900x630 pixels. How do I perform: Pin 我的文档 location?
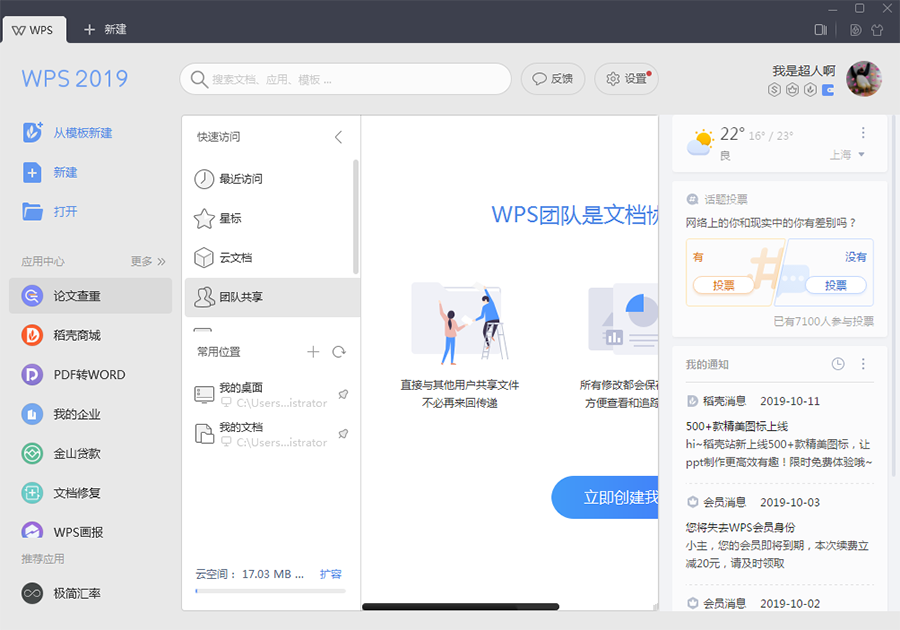tap(343, 434)
